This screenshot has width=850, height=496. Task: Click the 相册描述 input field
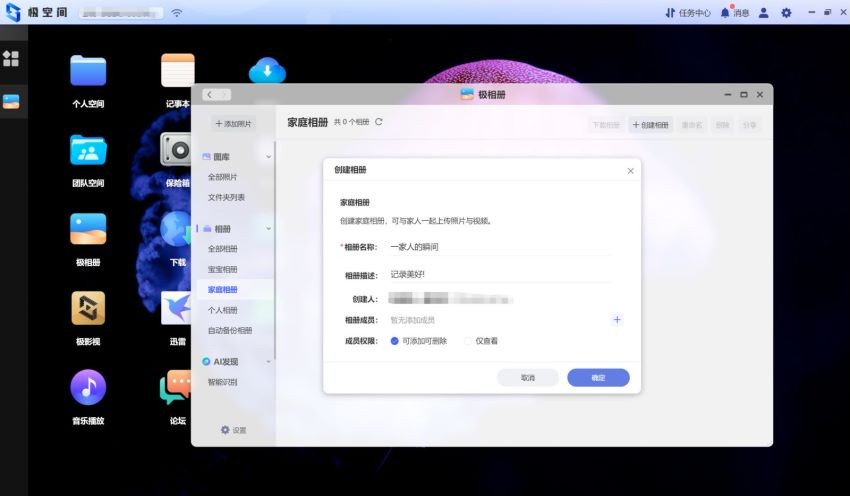pyautogui.click(x=500, y=275)
